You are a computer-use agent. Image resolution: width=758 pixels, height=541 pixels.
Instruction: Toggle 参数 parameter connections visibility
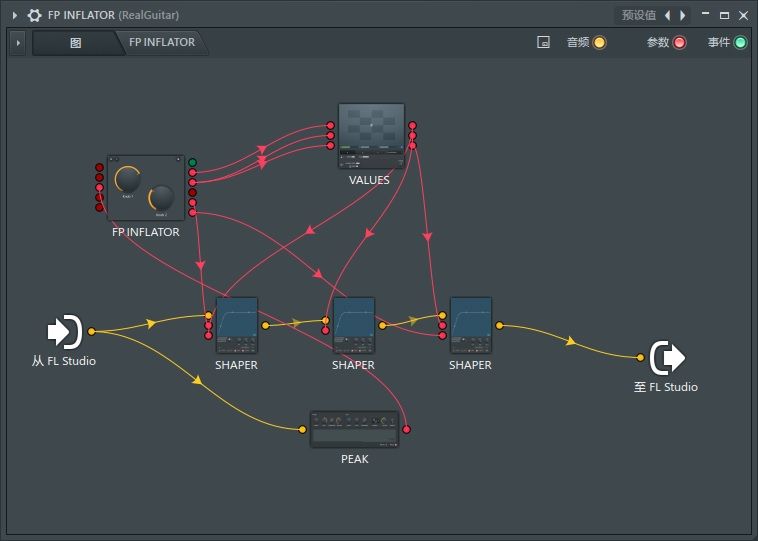click(x=679, y=43)
